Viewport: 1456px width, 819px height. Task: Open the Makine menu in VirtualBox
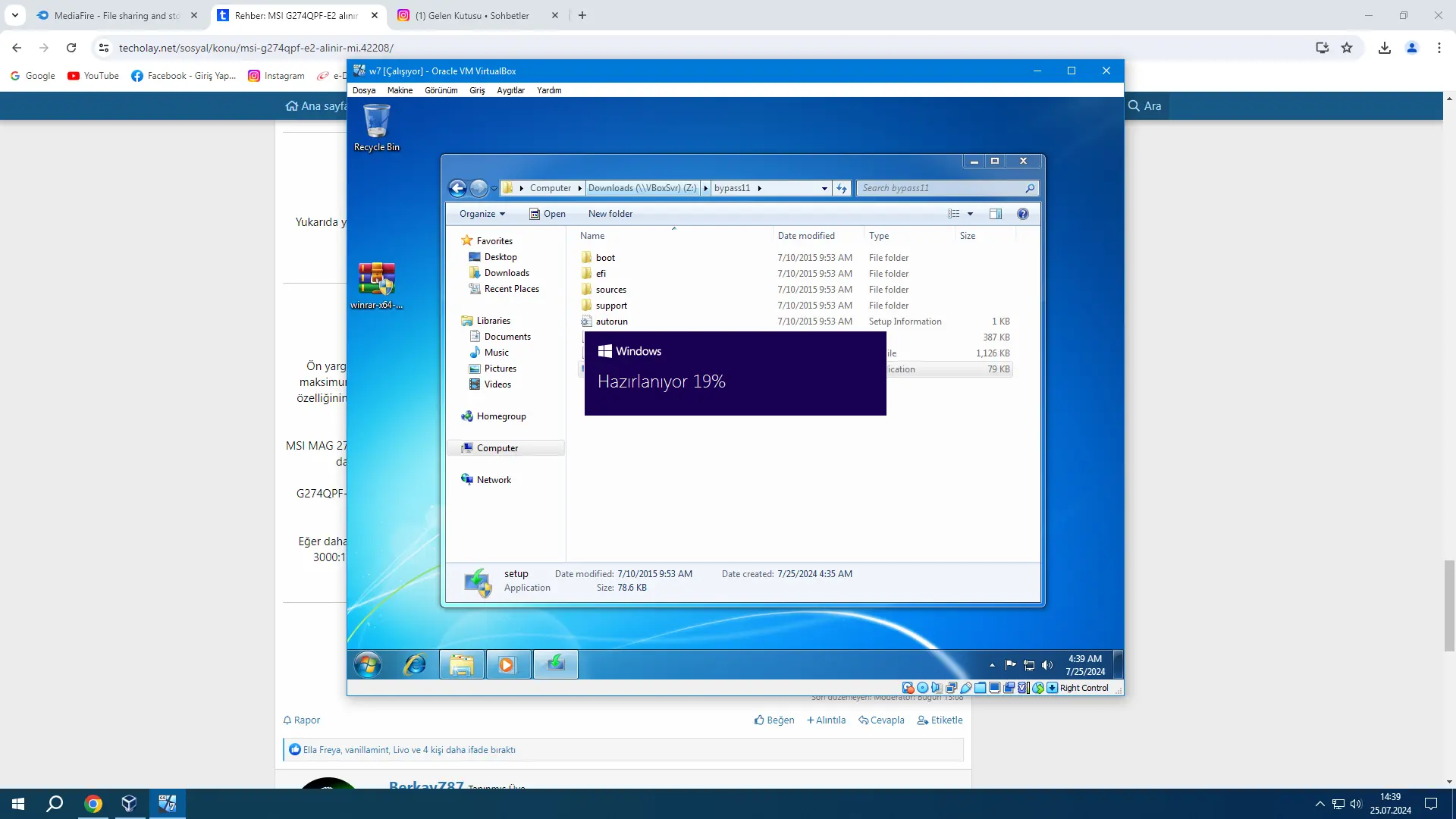pos(400,90)
